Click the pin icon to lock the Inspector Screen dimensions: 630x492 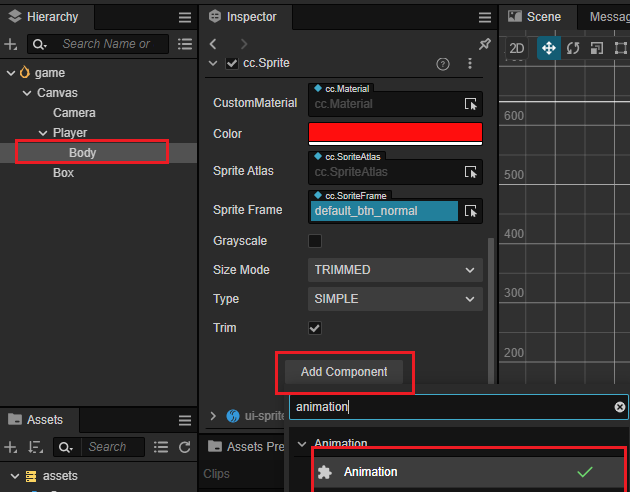[x=485, y=44]
